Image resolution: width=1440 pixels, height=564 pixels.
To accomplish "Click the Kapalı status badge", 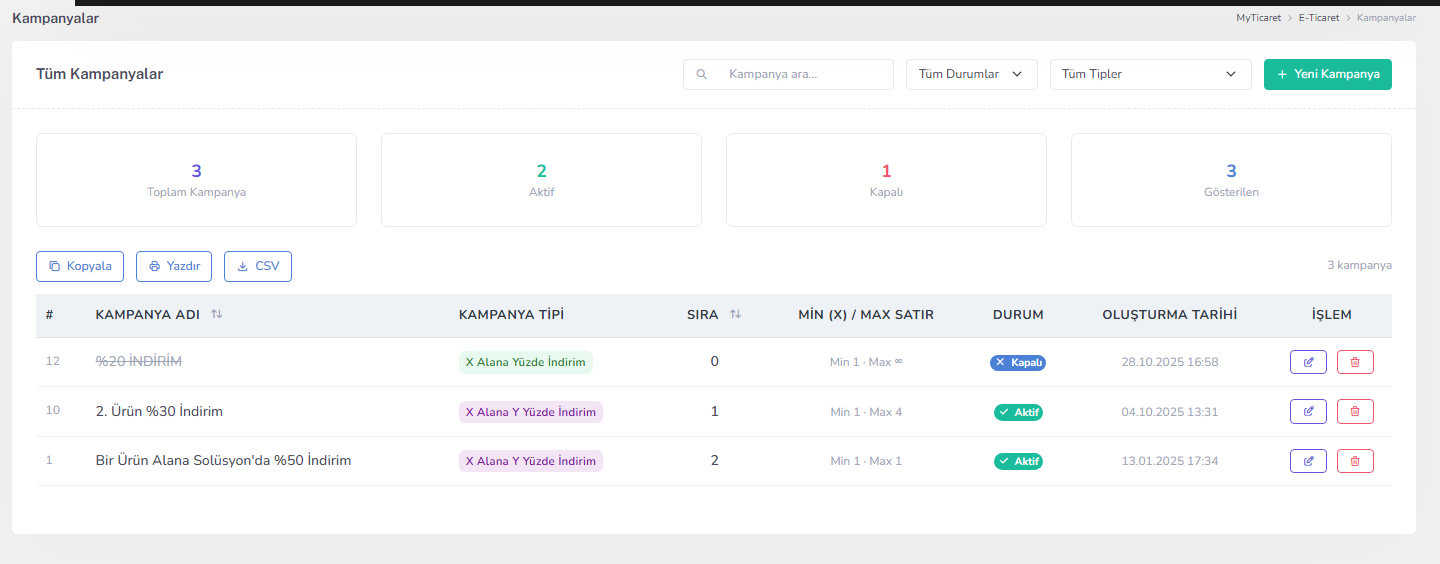I will click(1018, 362).
